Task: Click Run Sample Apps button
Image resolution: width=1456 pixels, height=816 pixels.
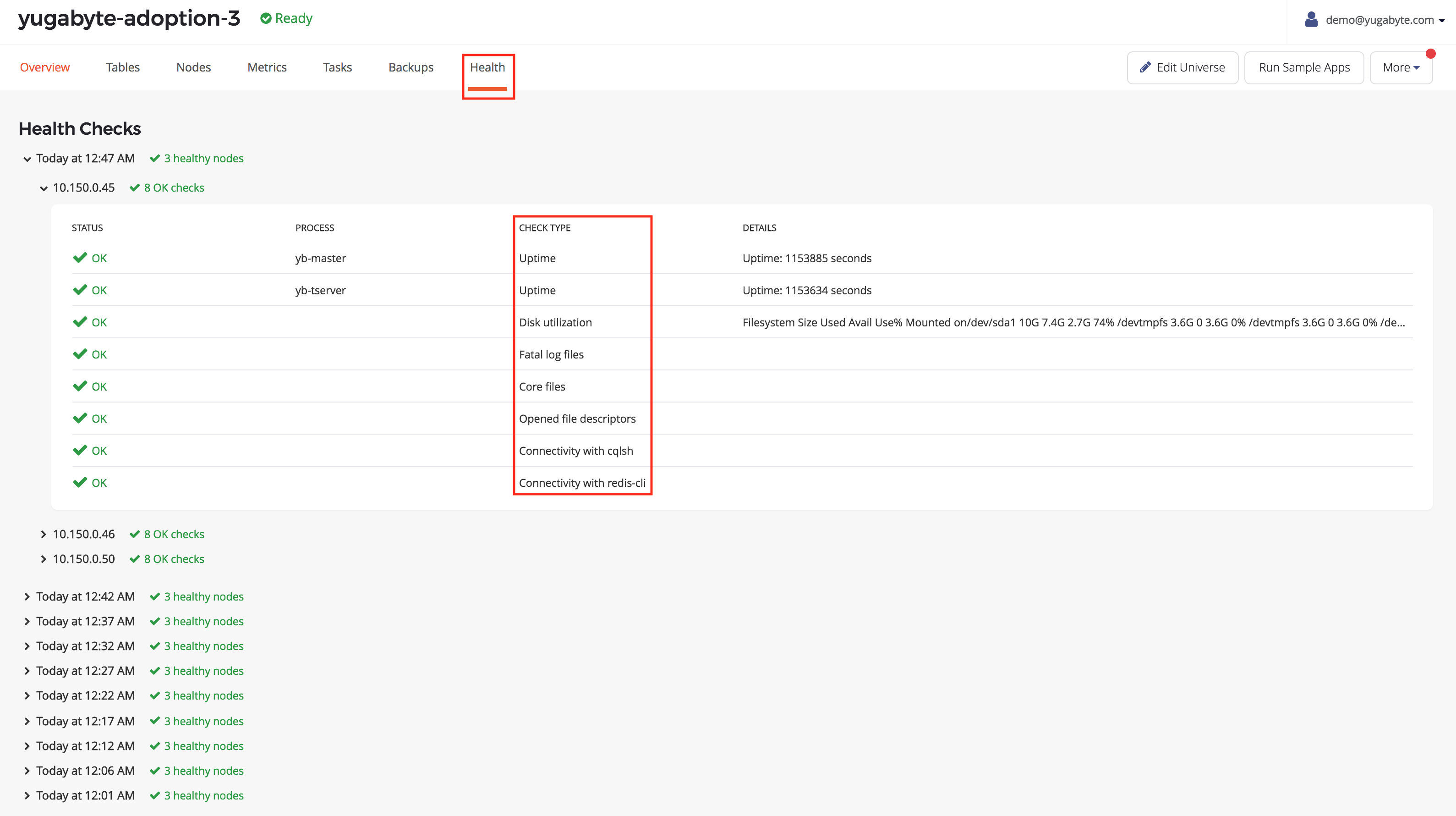Action: coord(1304,67)
